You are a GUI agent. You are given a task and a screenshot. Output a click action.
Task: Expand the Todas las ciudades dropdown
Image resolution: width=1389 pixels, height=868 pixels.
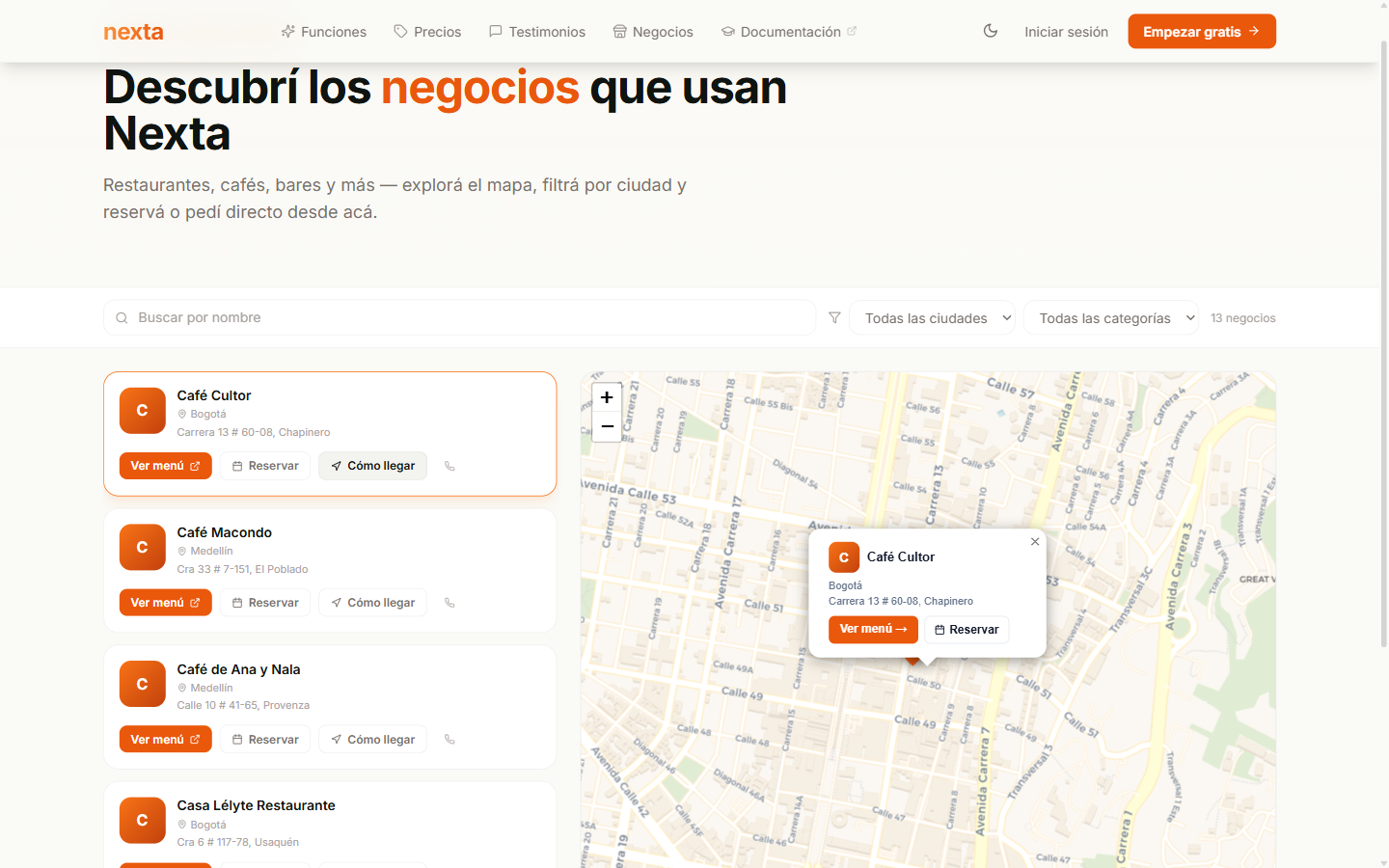(x=932, y=317)
